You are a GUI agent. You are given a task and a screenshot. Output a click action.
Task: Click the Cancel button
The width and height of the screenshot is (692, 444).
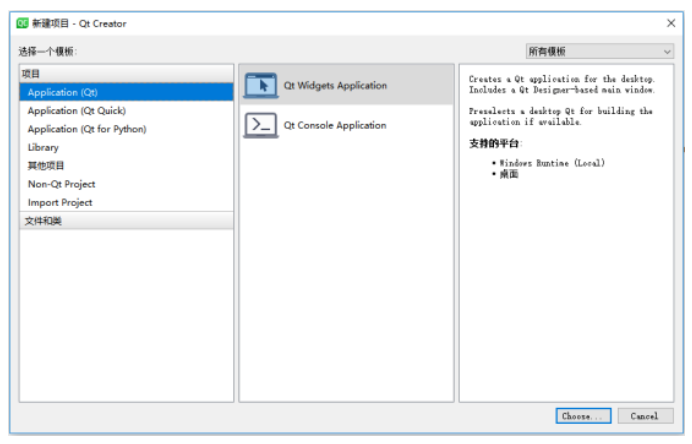click(645, 416)
